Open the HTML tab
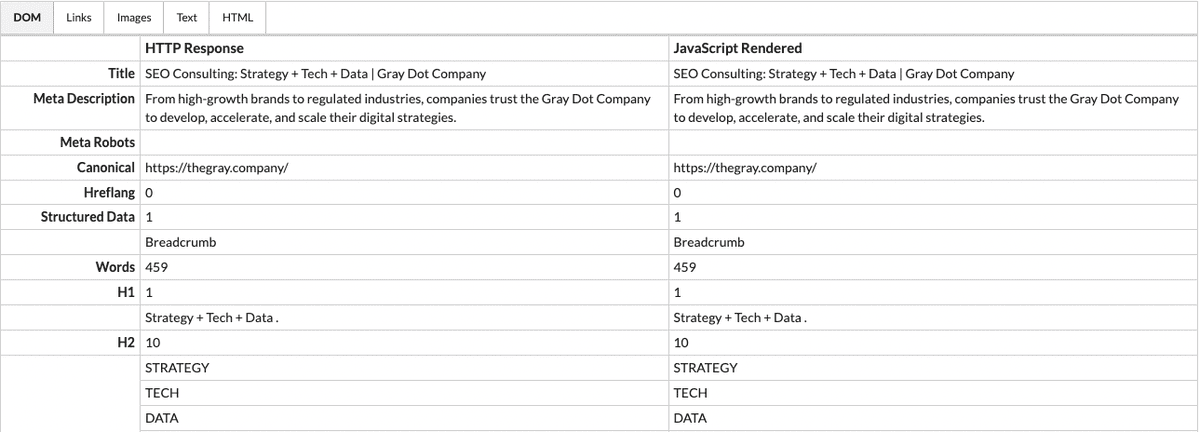Screen dimensions: 1200x432 click(x=237, y=18)
